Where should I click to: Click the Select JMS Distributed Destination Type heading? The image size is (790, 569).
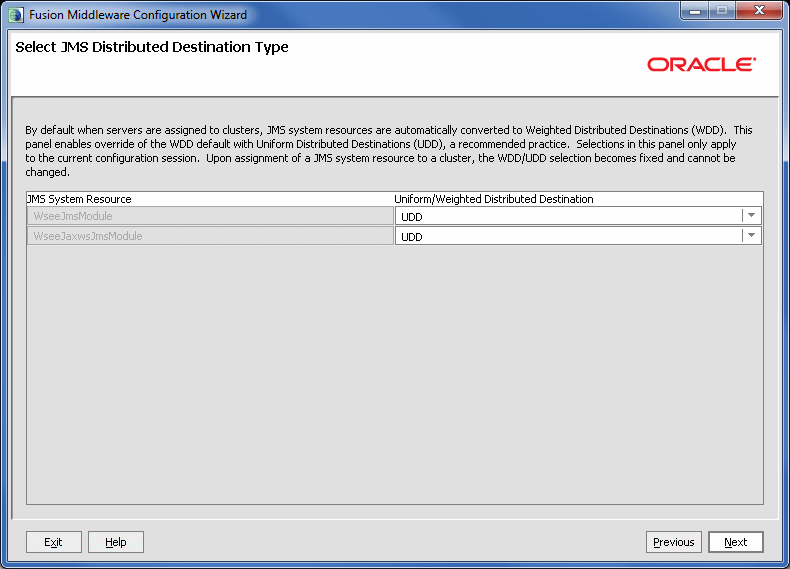pos(152,47)
